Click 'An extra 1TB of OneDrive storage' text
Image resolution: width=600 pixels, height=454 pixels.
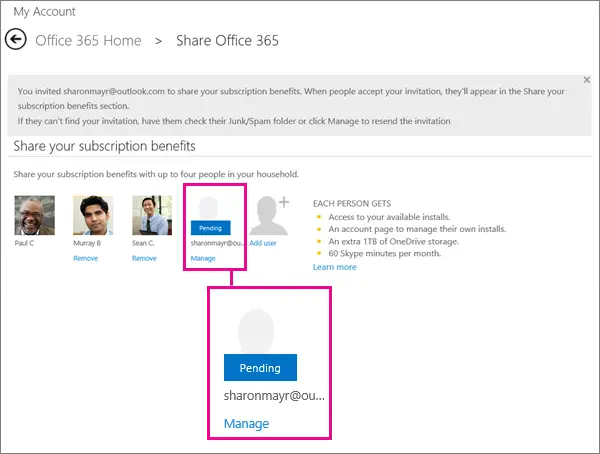(393, 242)
